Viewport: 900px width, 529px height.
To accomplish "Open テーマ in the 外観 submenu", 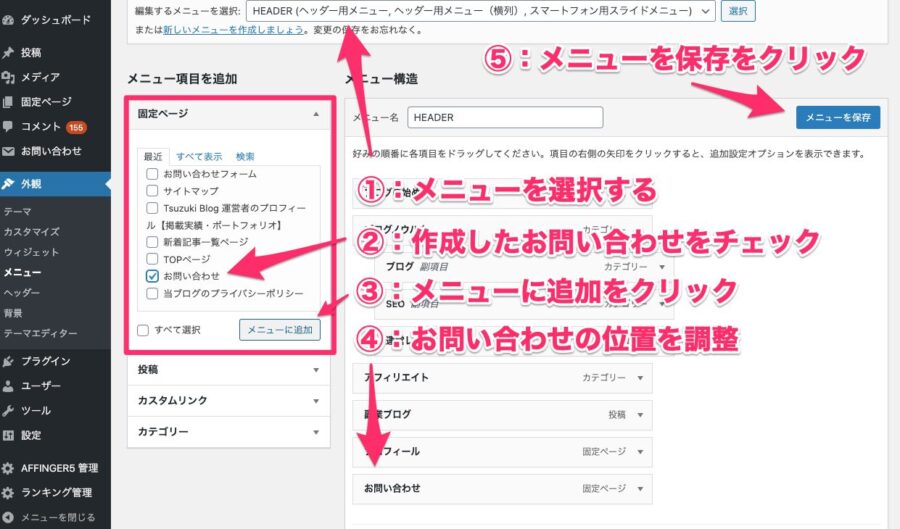I will pyautogui.click(x=18, y=212).
